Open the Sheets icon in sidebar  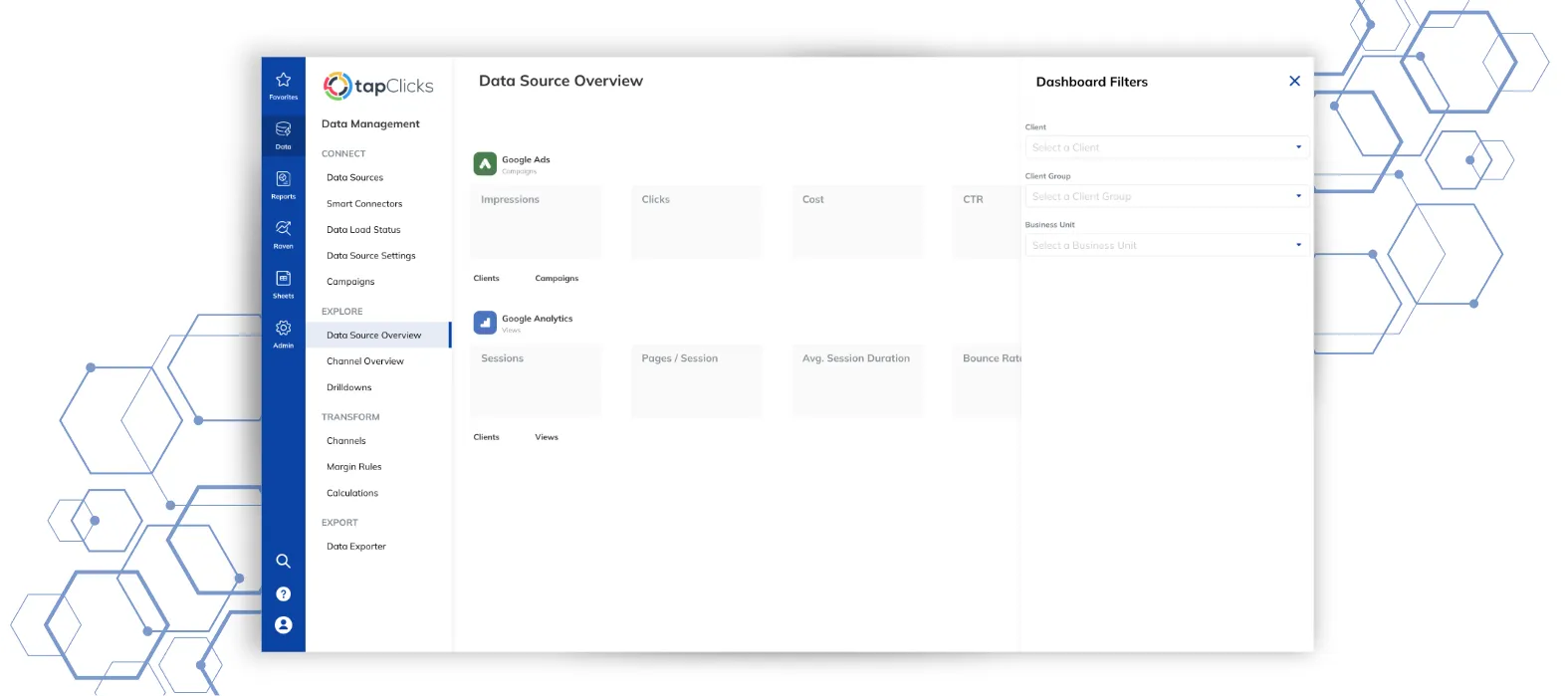pos(283,283)
